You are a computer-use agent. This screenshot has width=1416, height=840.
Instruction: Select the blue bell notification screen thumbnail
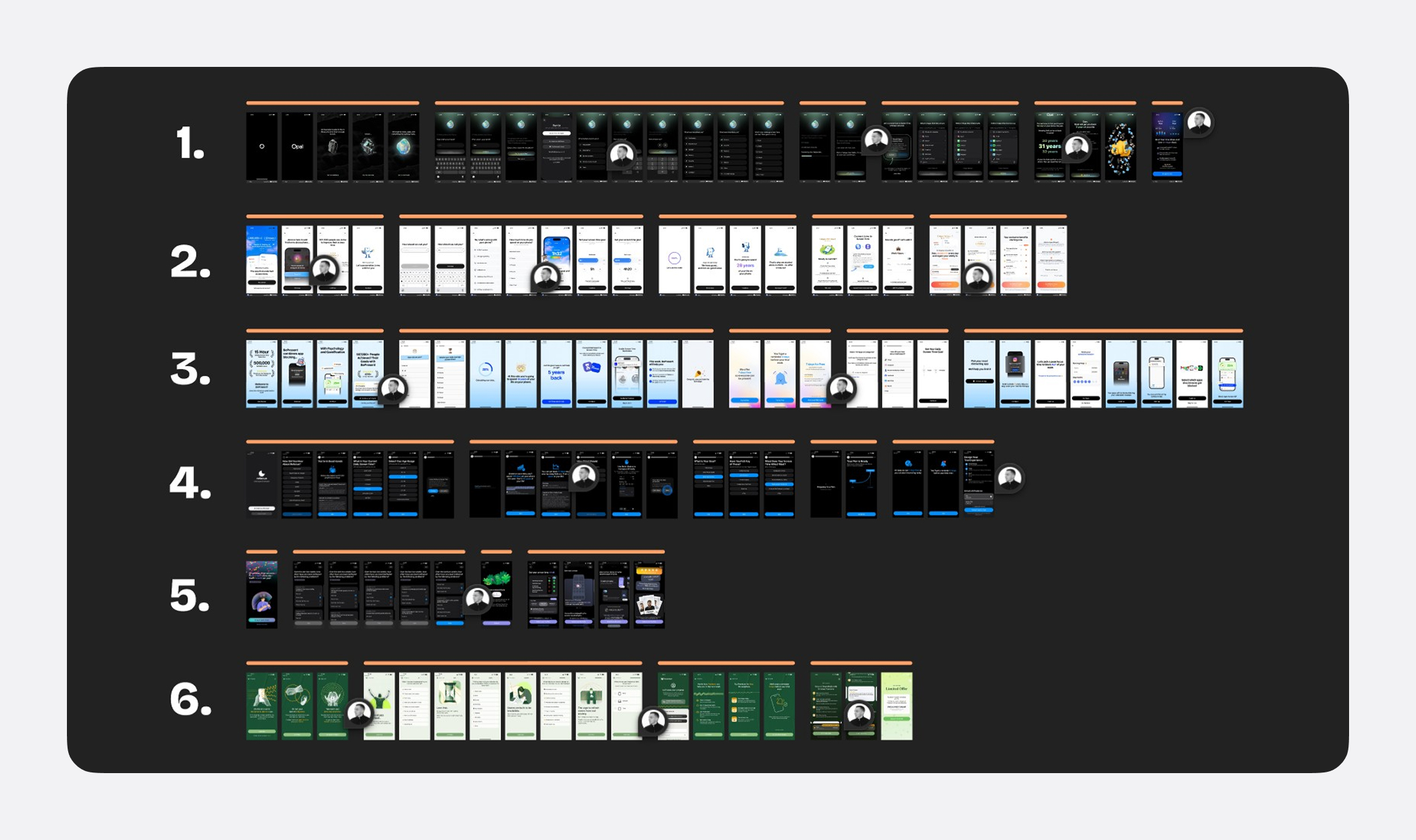(780, 374)
